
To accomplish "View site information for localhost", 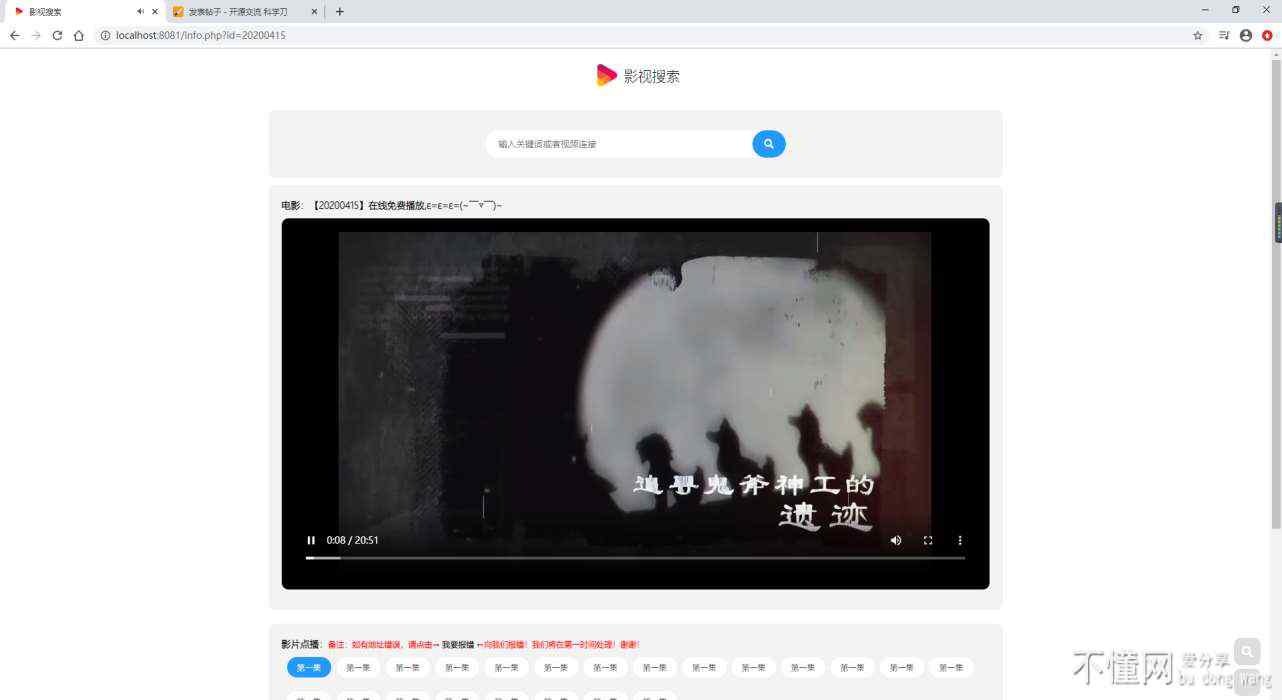I will point(105,35).
